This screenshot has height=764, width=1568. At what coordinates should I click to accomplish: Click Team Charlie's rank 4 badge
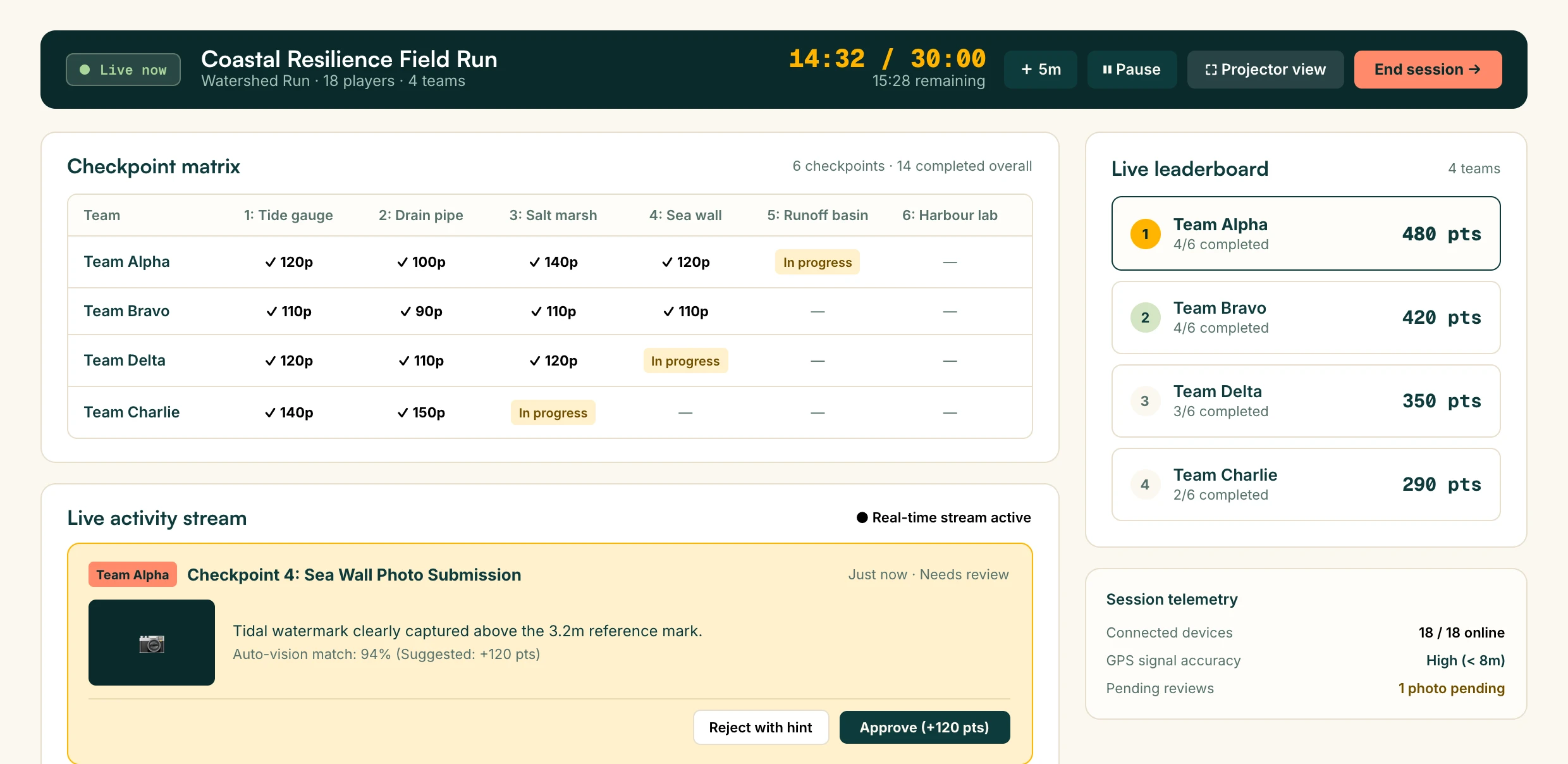tap(1145, 484)
